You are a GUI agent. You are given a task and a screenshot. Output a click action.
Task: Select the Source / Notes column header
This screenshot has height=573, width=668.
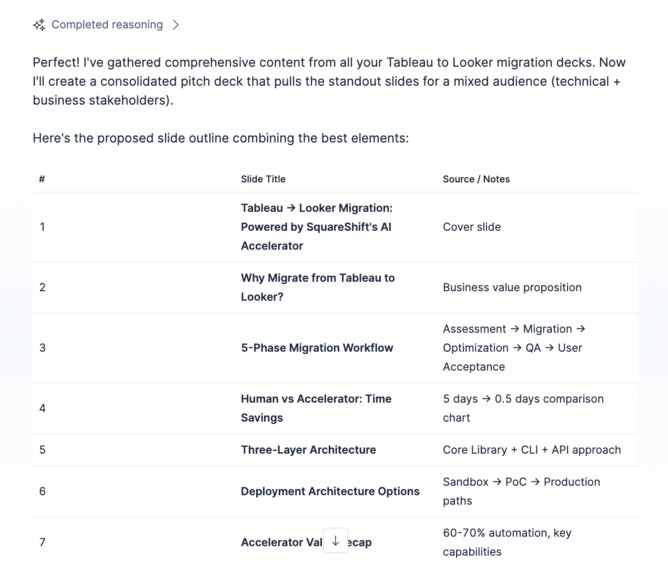pos(476,179)
